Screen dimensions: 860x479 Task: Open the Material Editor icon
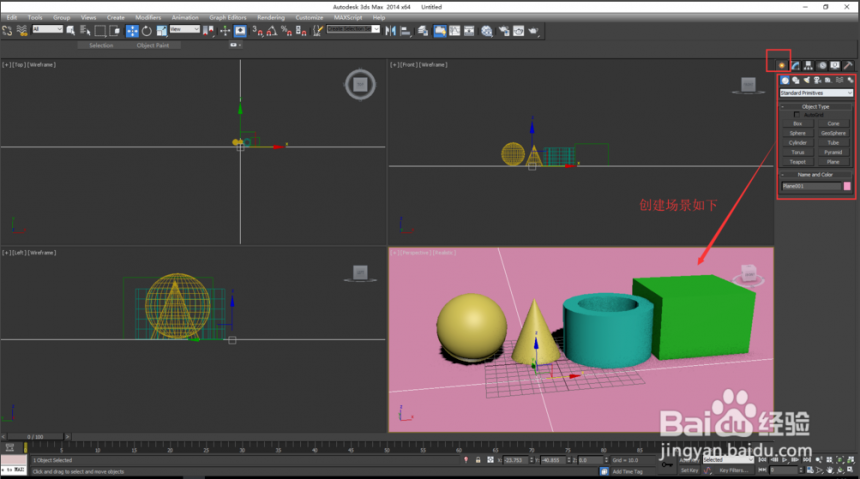click(487, 31)
